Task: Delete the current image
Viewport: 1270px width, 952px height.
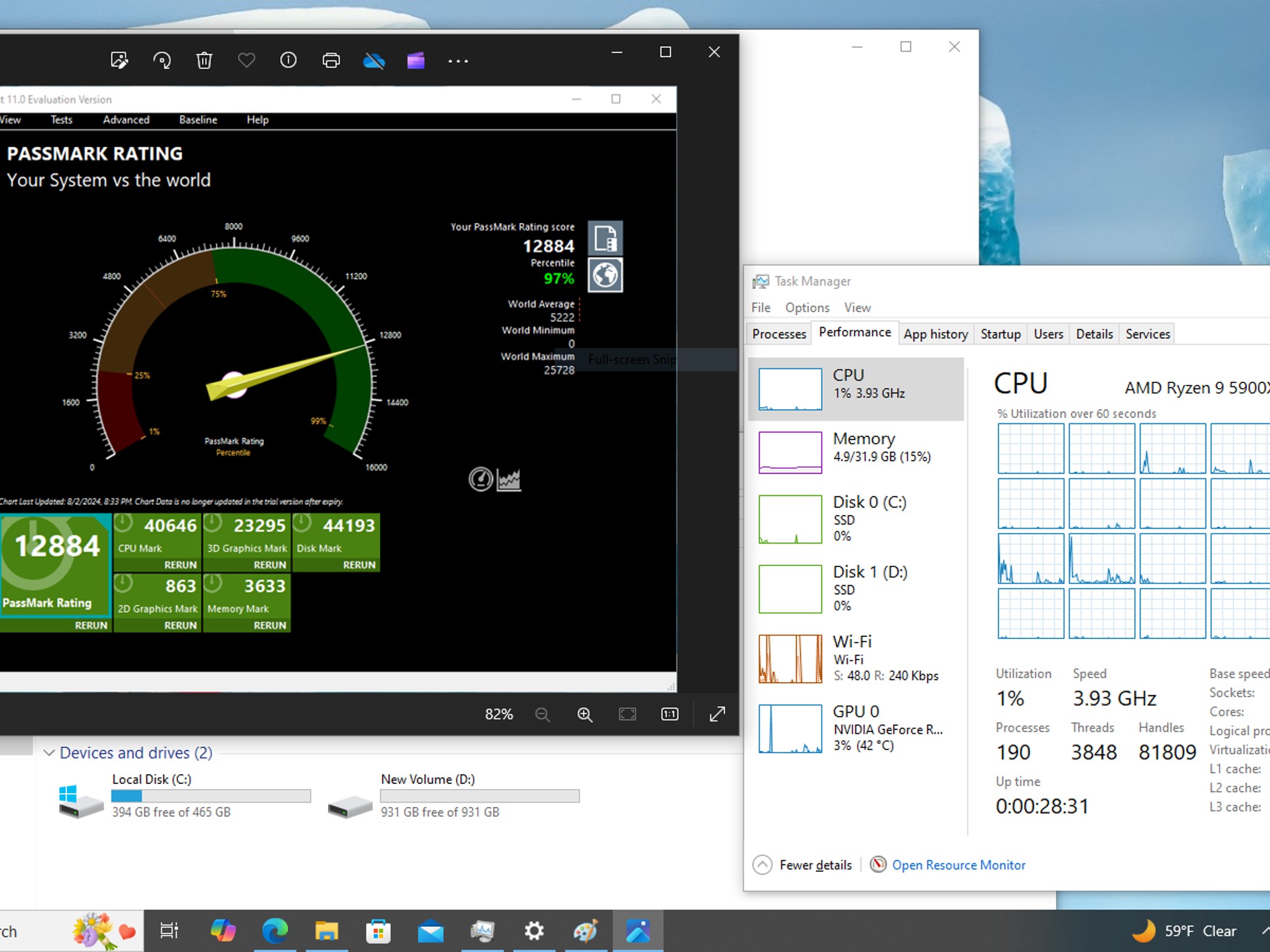Action: (x=204, y=60)
